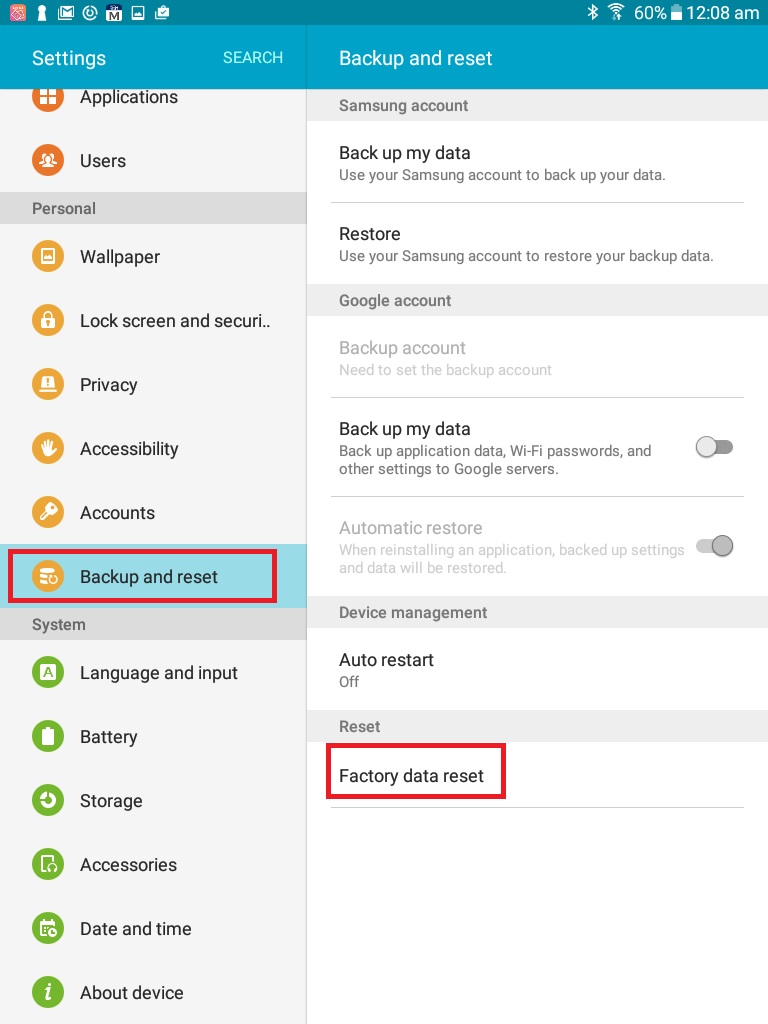
Task: Select Backup and reset in sidebar
Action: pyautogui.click(x=153, y=576)
